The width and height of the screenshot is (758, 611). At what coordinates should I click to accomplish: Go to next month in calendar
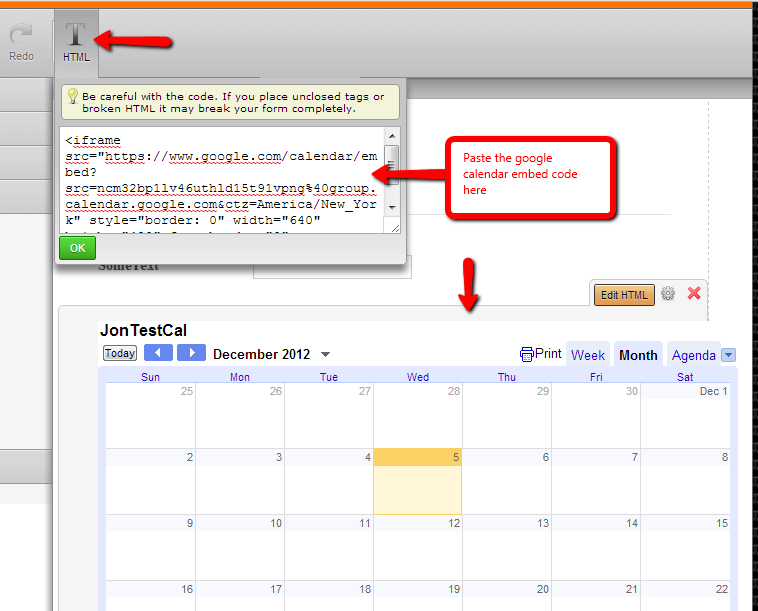click(191, 353)
